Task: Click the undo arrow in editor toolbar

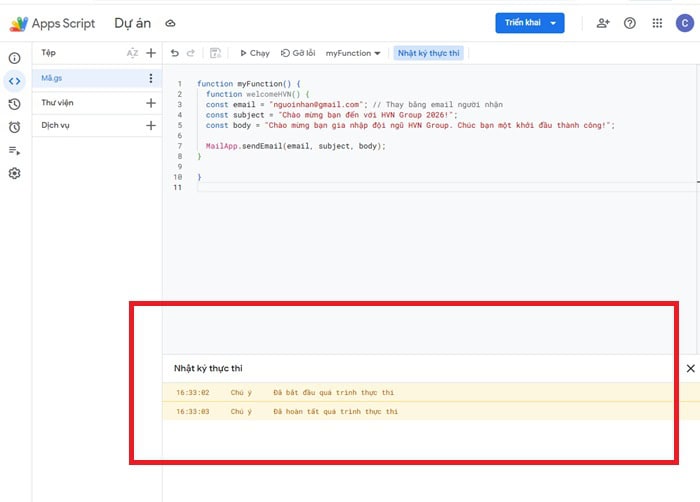Action: [x=175, y=53]
